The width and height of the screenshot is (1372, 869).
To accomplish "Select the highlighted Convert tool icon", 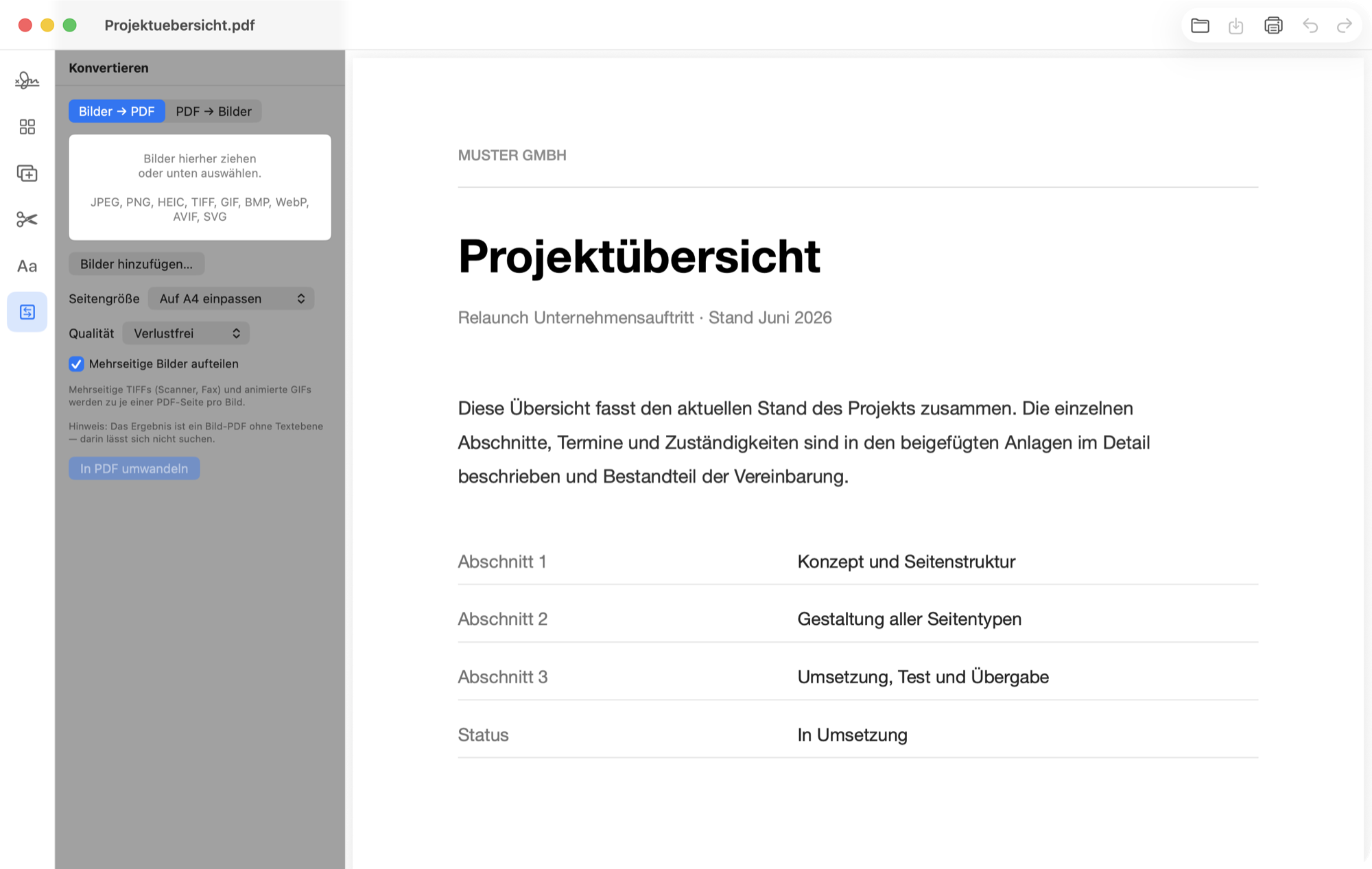I will tap(27, 312).
